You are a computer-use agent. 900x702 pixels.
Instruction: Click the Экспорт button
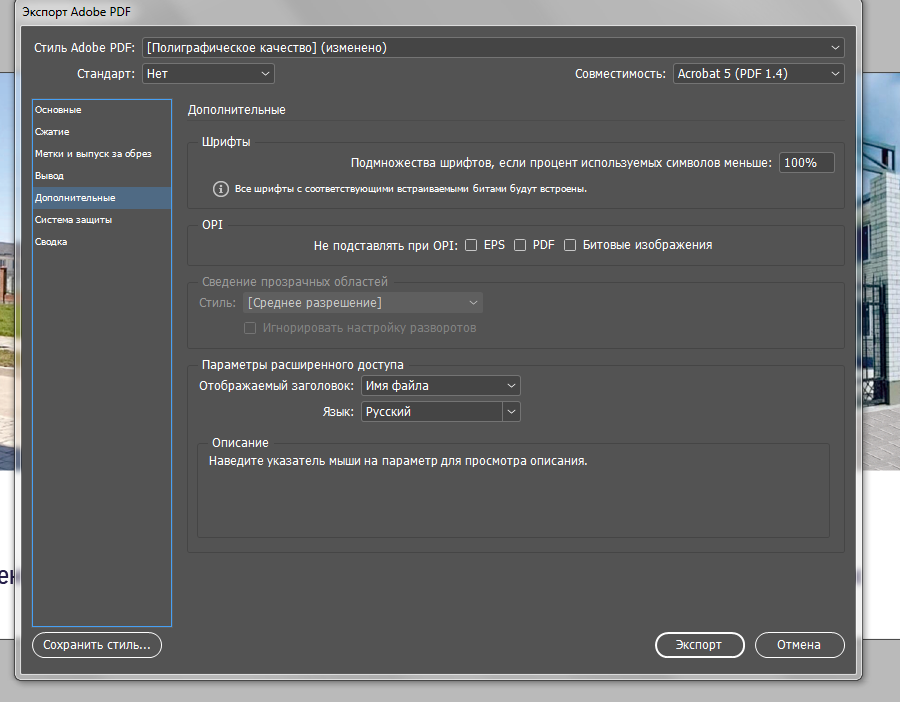[700, 645]
